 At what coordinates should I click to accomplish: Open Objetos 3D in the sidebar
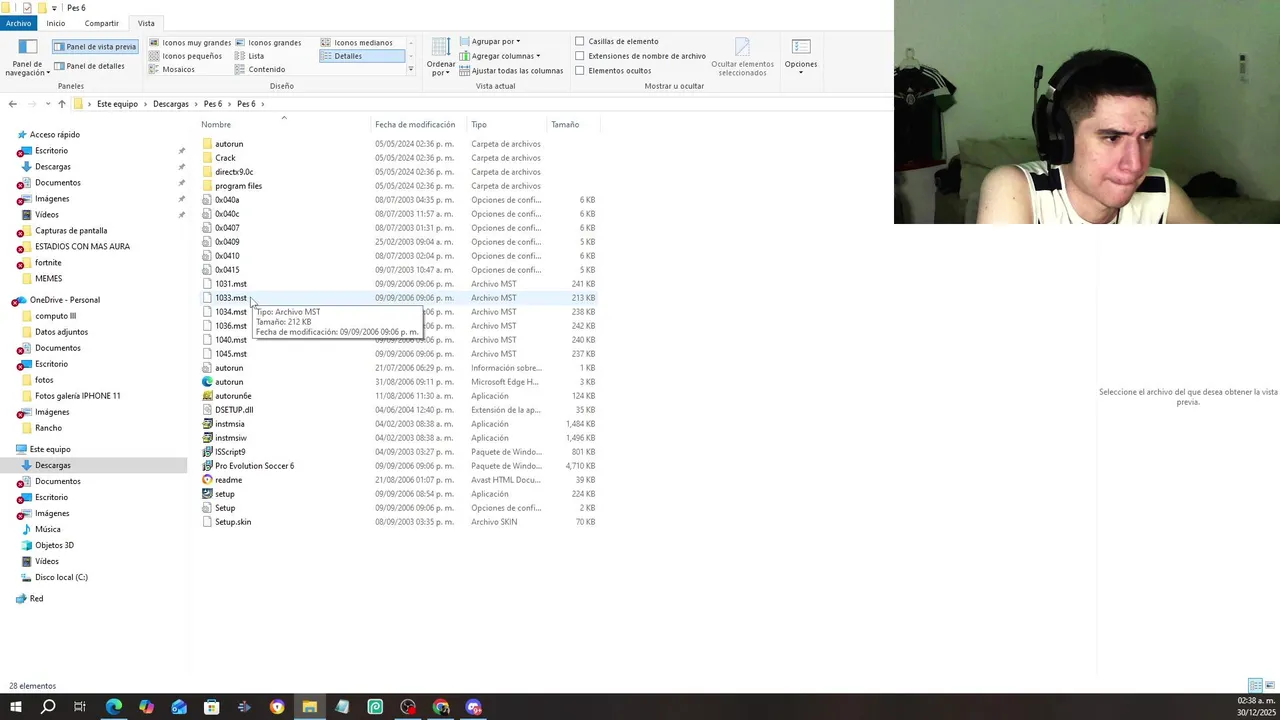tap(54, 545)
